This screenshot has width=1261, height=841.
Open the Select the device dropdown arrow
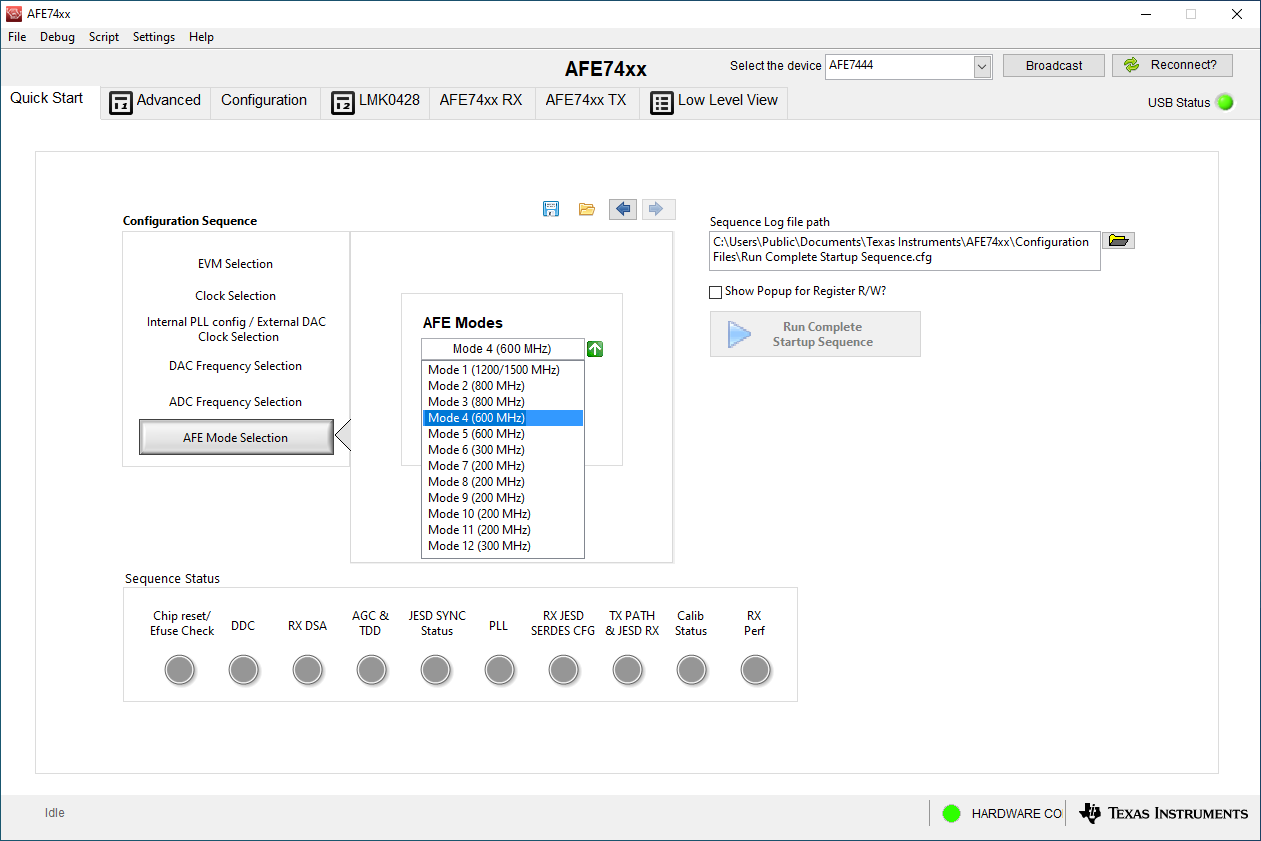tap(982, 66)
